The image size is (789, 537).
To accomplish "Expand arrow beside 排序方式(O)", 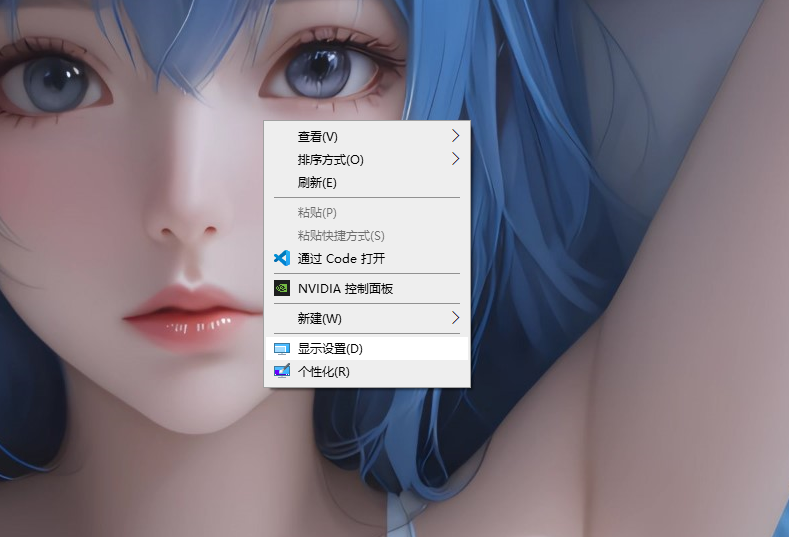I will pos(455,159).
